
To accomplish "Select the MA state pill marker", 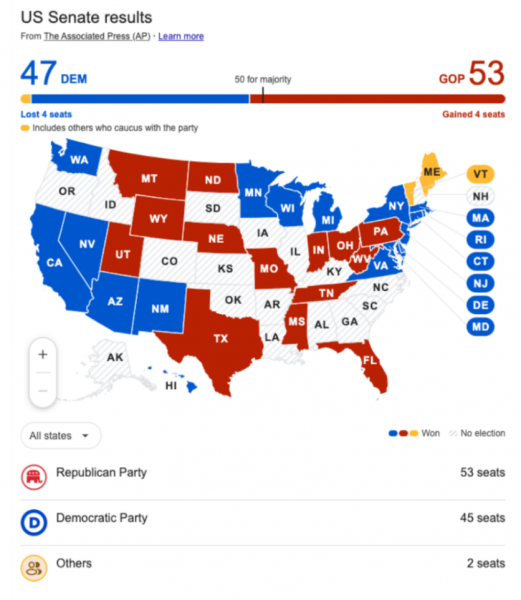I will (x=480, y=218).
